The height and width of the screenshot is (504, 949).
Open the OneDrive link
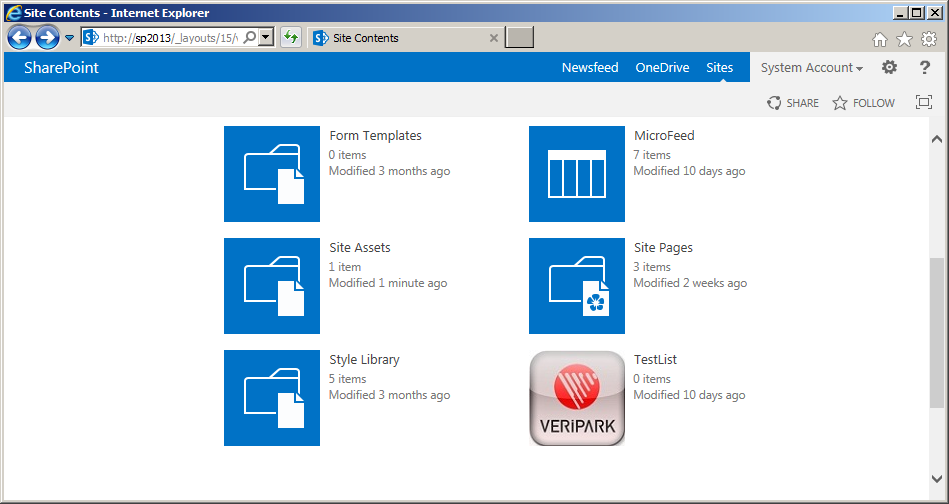point(662,68)
